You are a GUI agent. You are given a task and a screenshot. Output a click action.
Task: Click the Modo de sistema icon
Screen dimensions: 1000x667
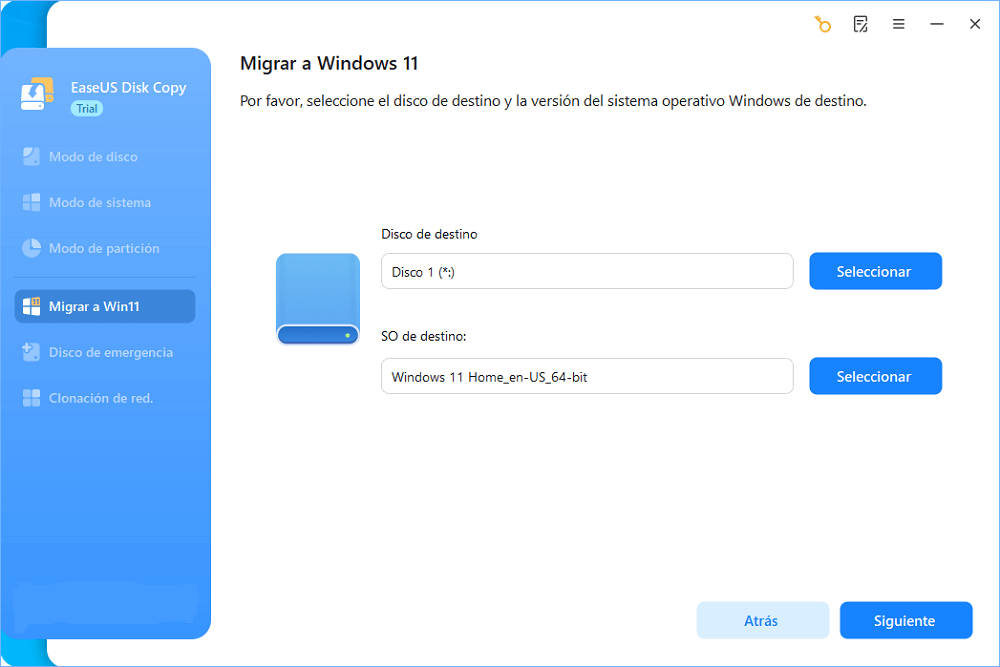pos(31,203)
